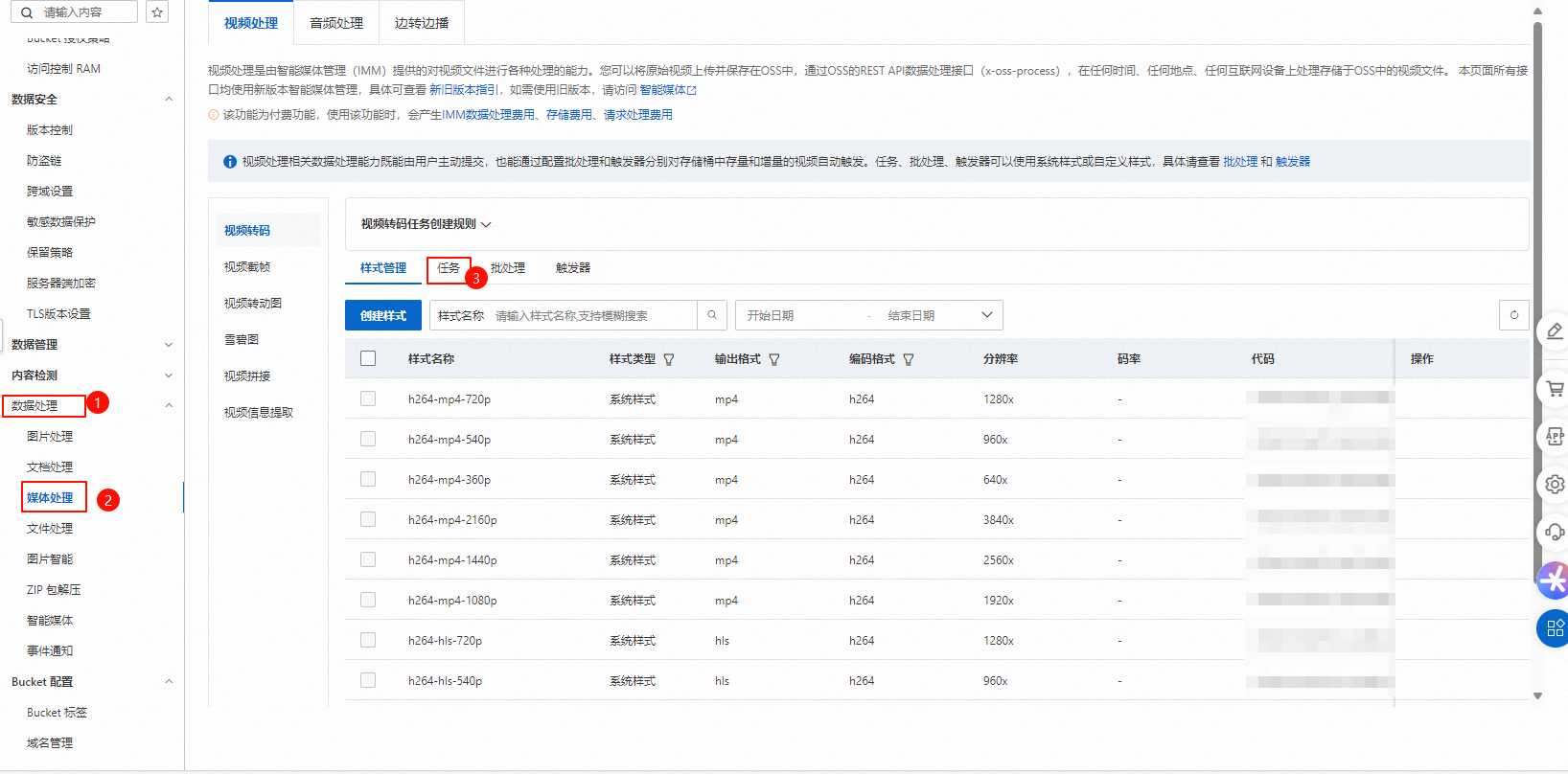
Task: Select 雪碧图 in the left menu
Action: pos(242,340)
